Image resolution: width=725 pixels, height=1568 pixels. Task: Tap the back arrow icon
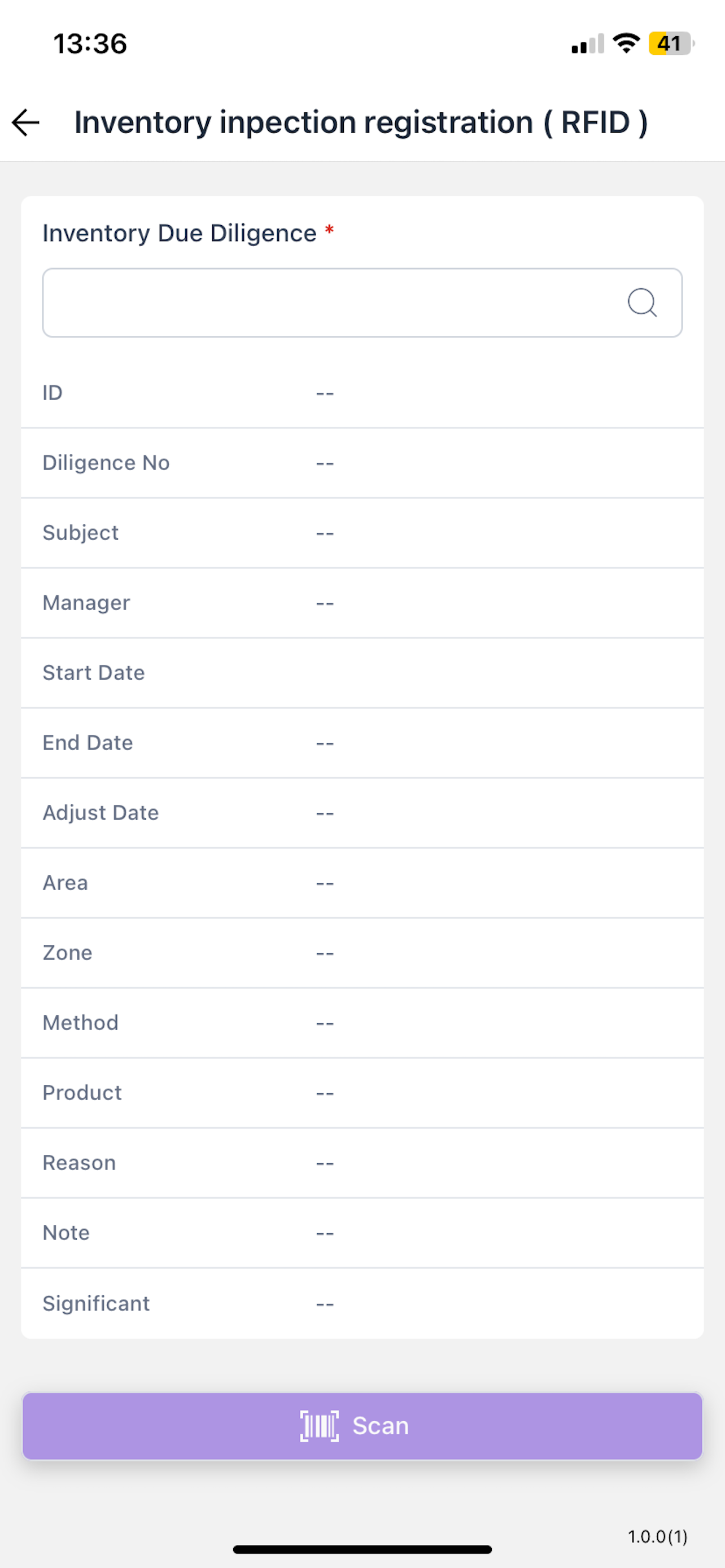point(25,122)
